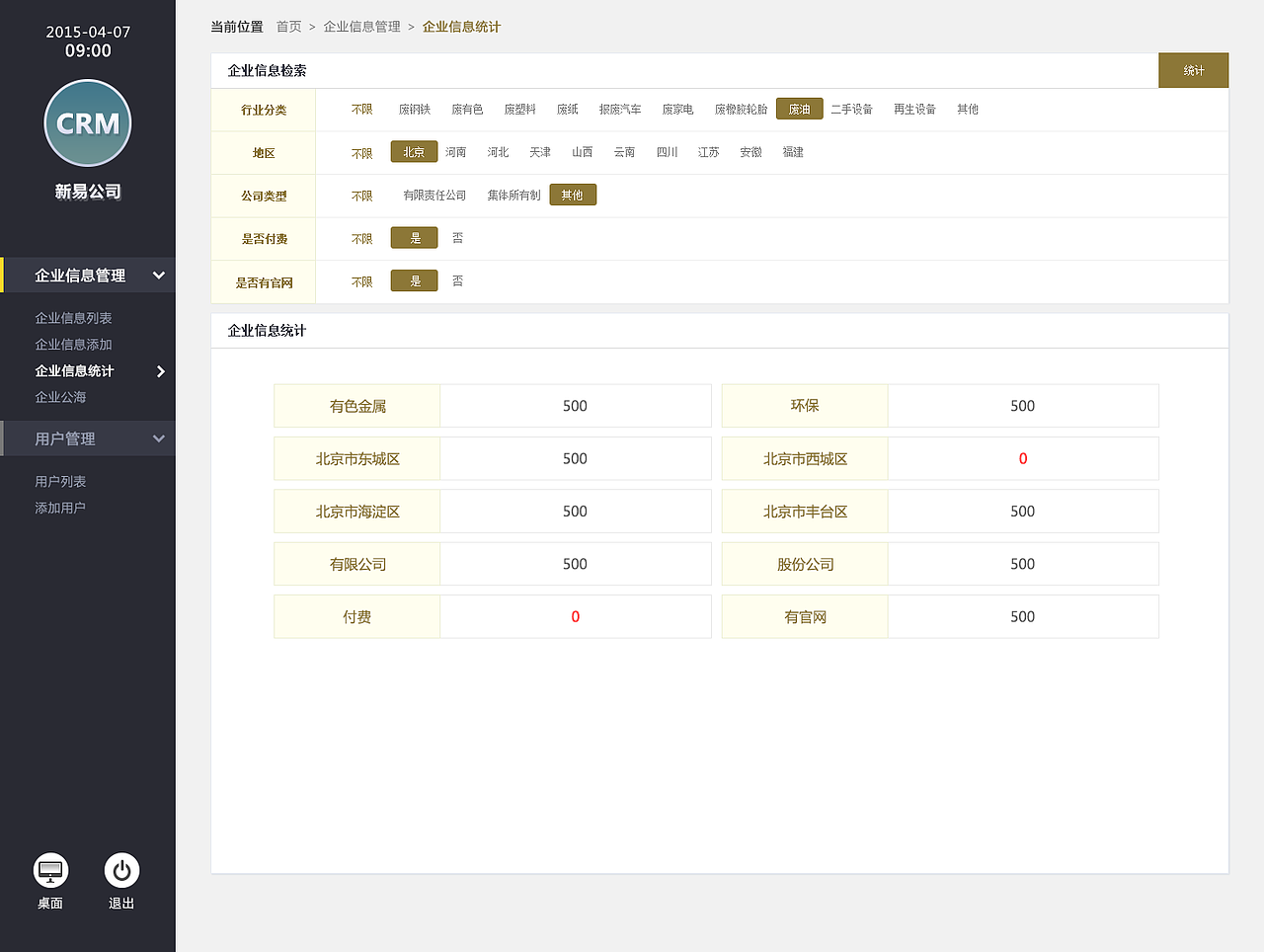Click the 北京市西城区 statistics cell

tap(805, 458)
